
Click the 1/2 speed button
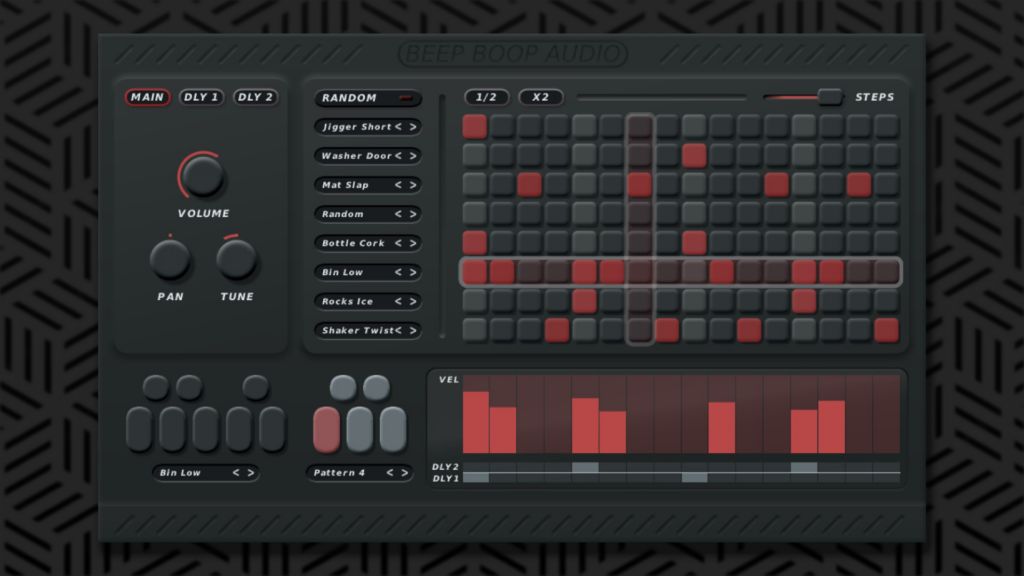487,97
